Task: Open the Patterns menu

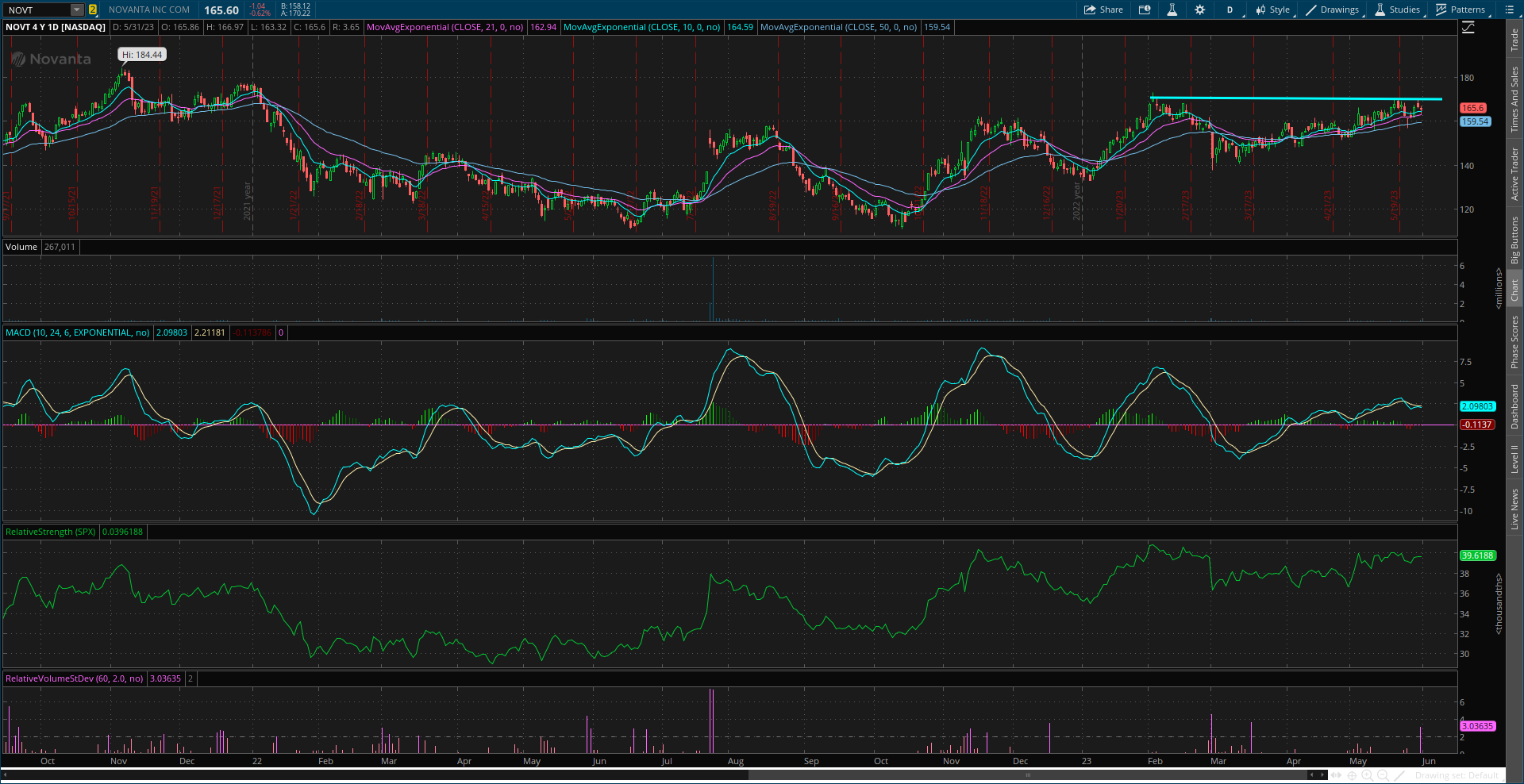Action: (x=1461, y=10)
